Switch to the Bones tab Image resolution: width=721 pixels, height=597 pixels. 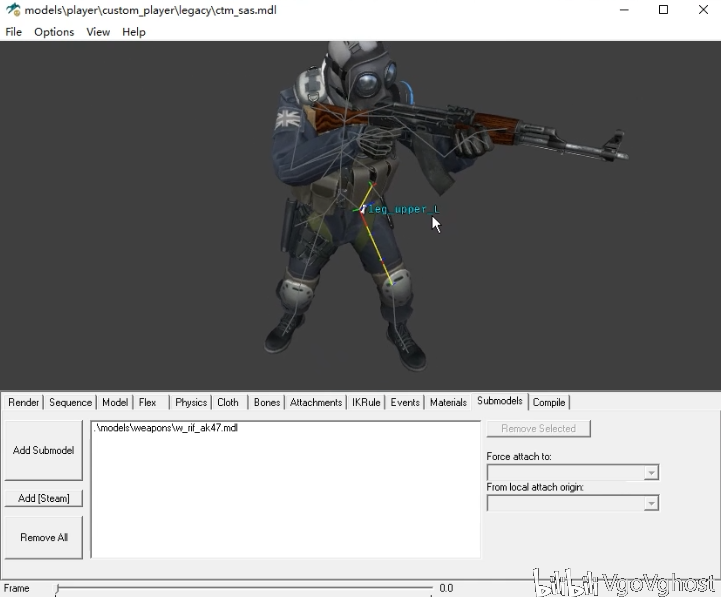point(267,402)
